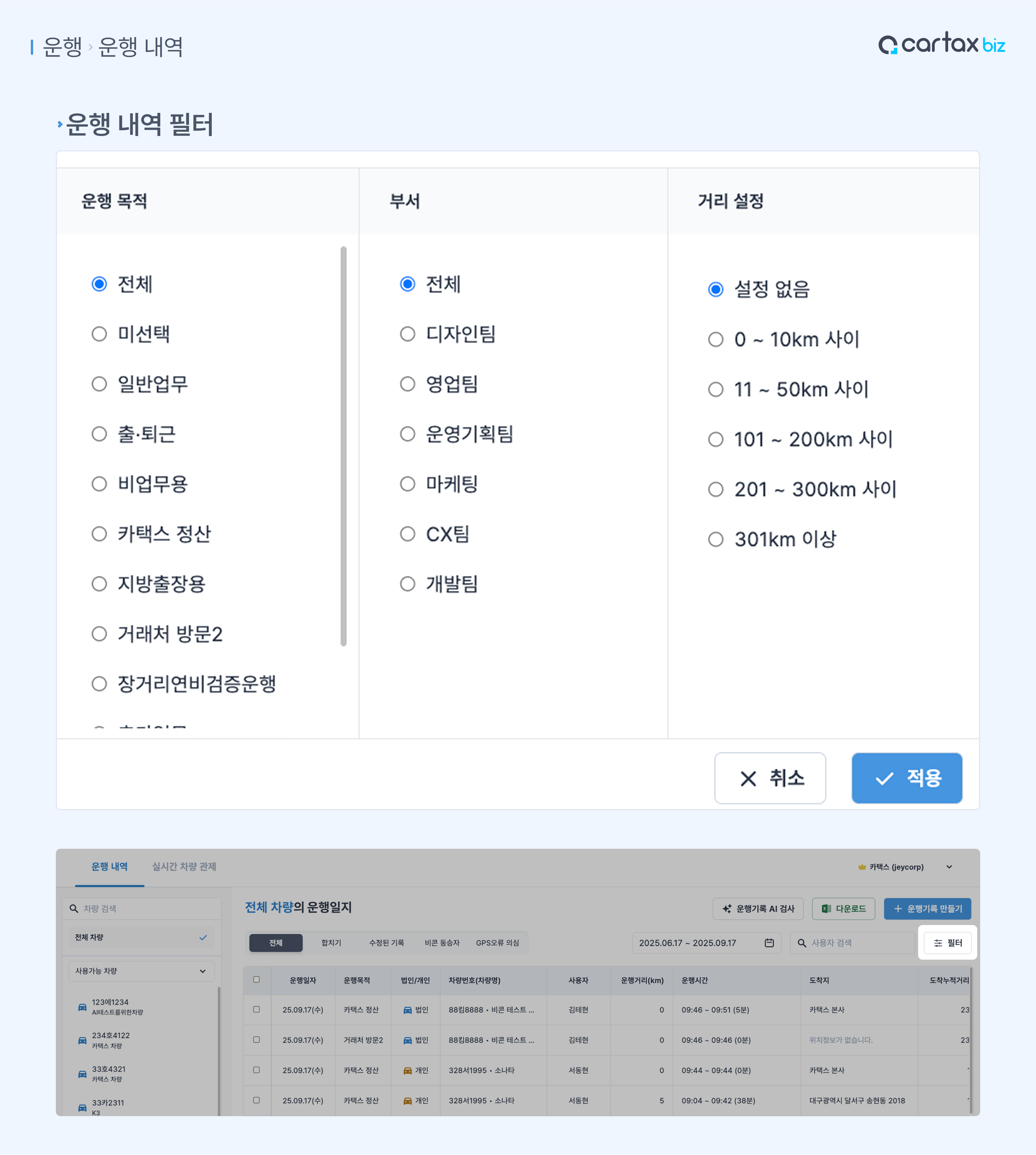
Task: Select the GPS오류 의심 filter tab
Action: (x=497, y=943)
